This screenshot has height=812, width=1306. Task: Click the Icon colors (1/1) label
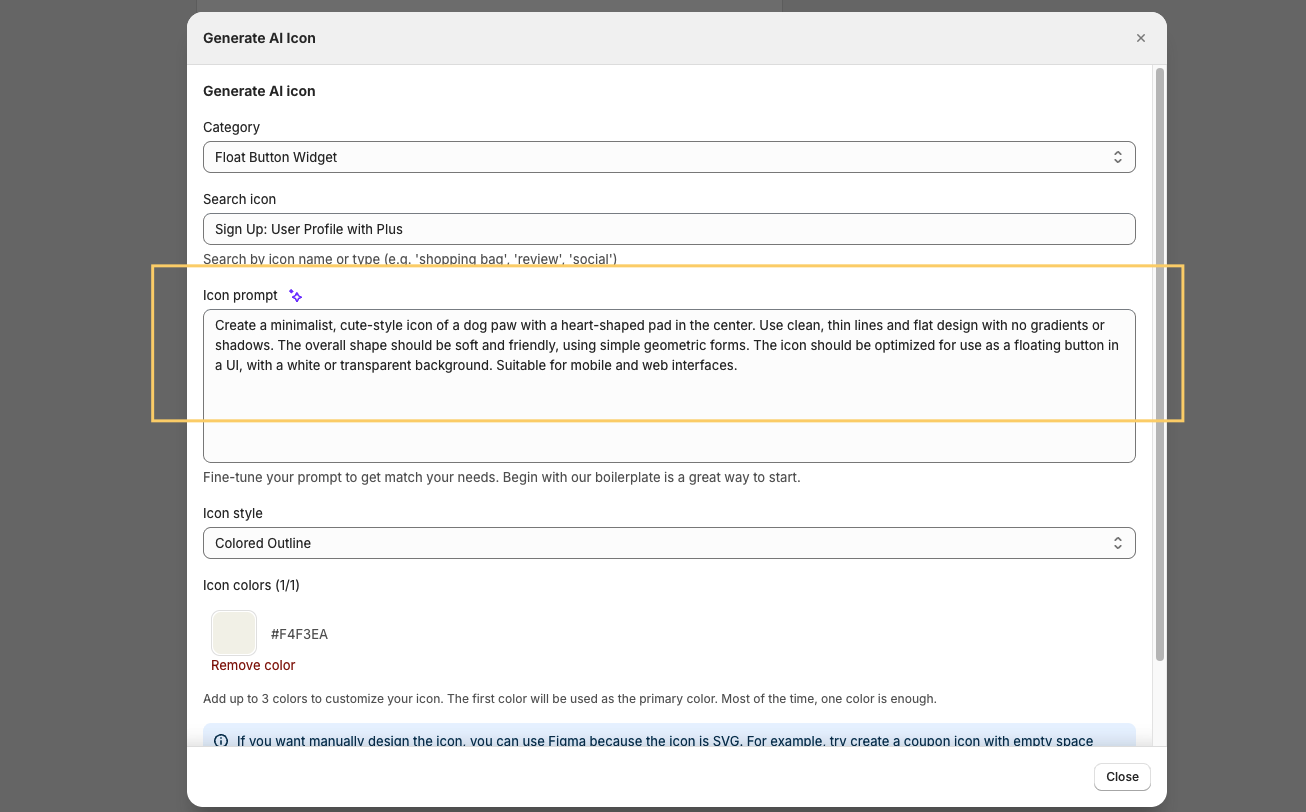coord(251,585)
